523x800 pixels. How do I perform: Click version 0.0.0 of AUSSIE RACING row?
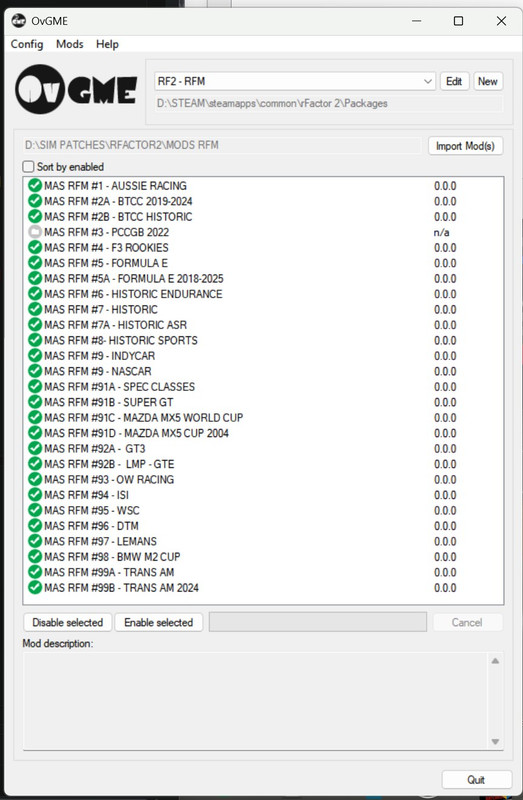pos(445,186)
